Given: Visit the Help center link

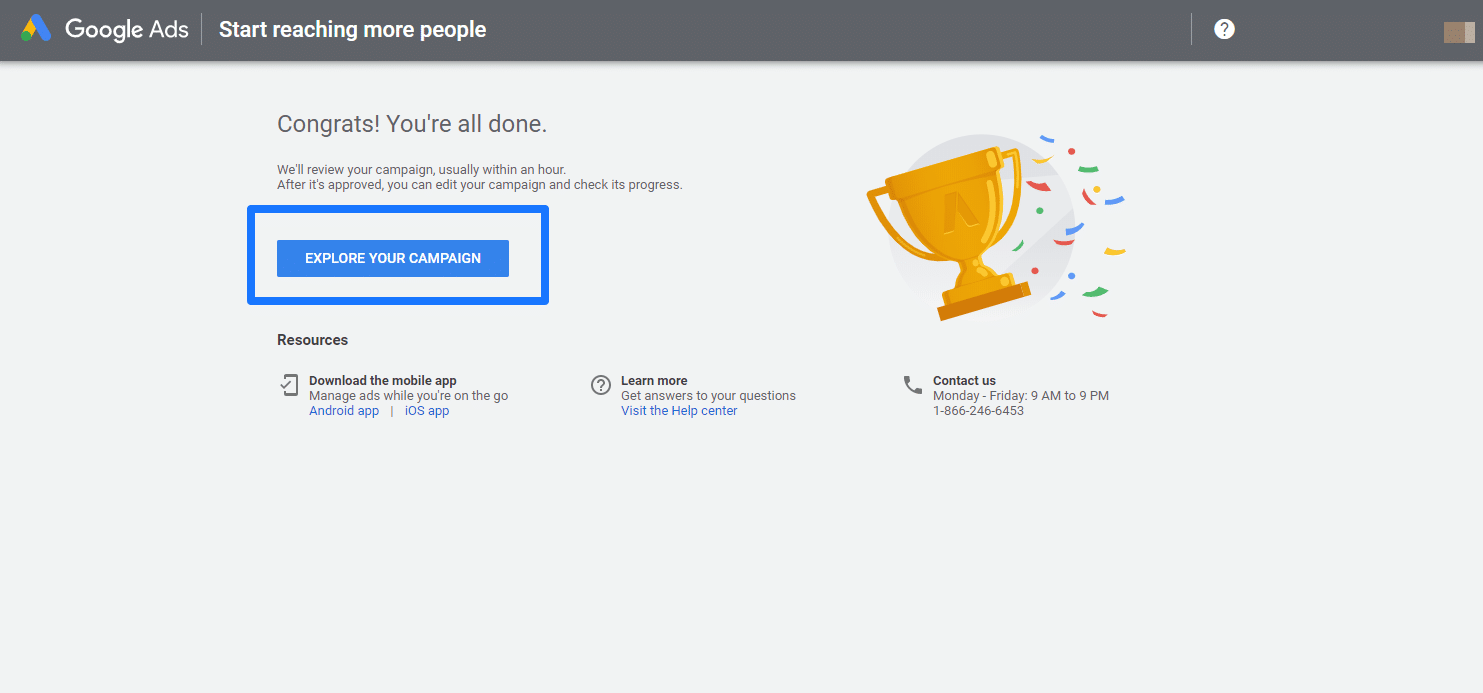Looking at the screenshot, I should 679,411.
